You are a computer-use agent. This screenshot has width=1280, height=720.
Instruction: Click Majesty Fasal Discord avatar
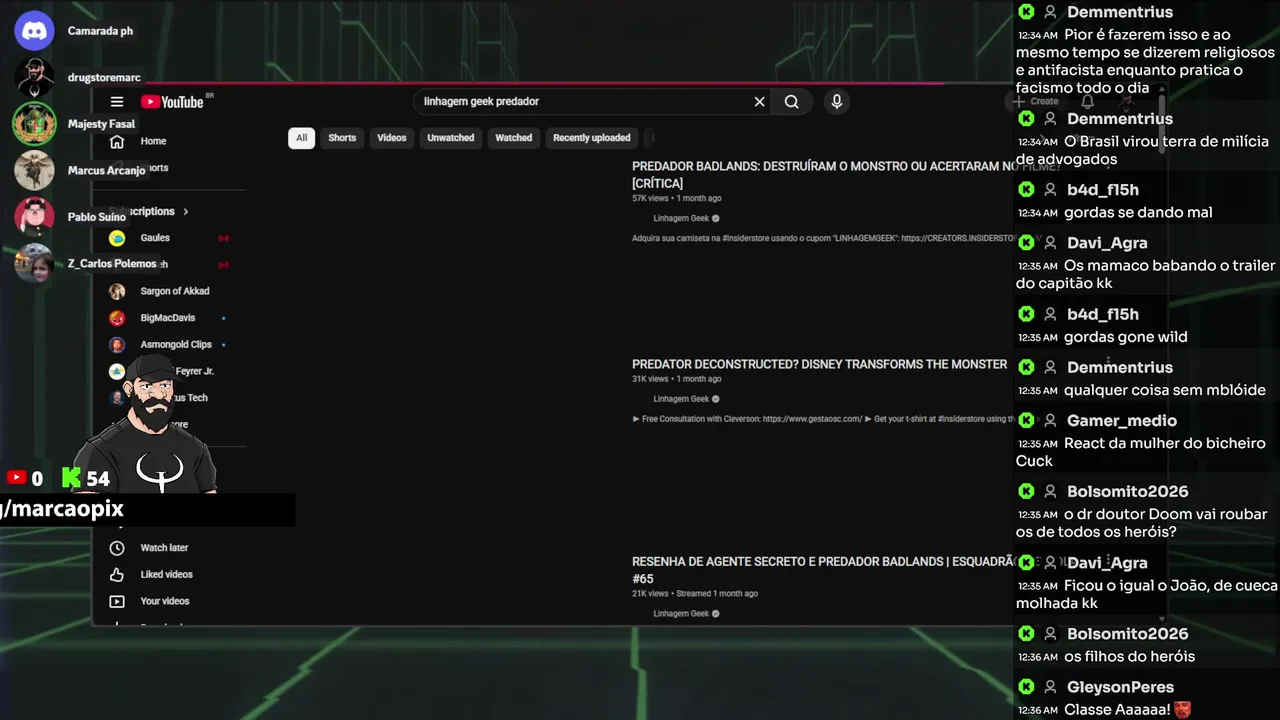[34, 124]
